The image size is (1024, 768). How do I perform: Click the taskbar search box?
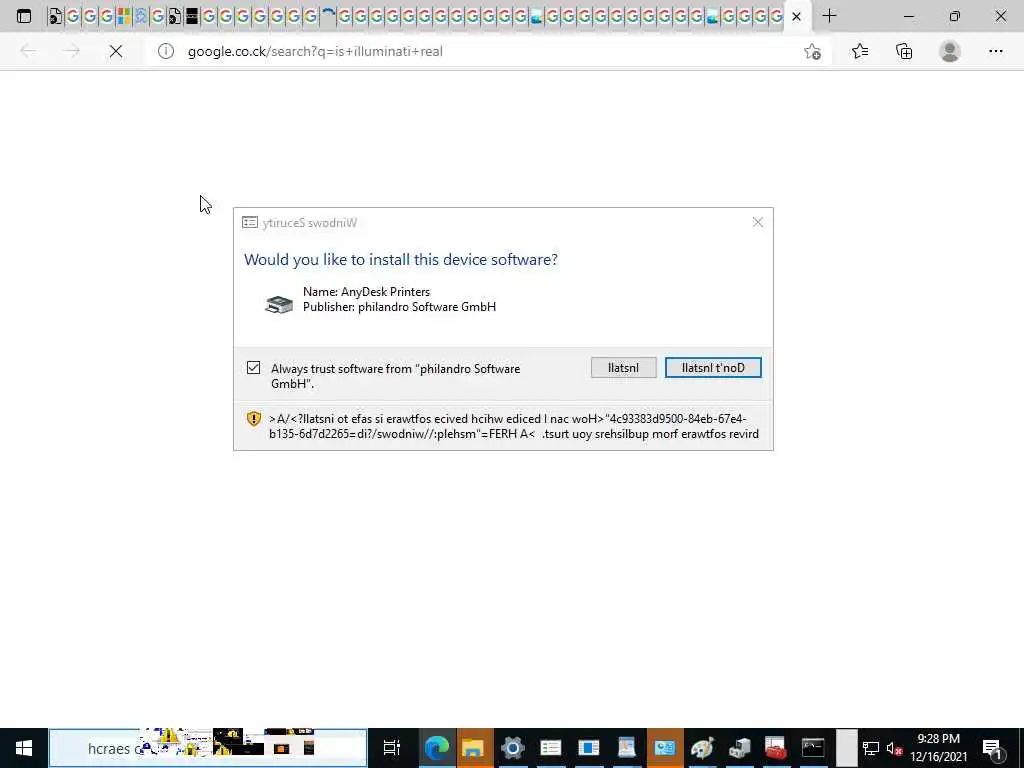[208, 748]
